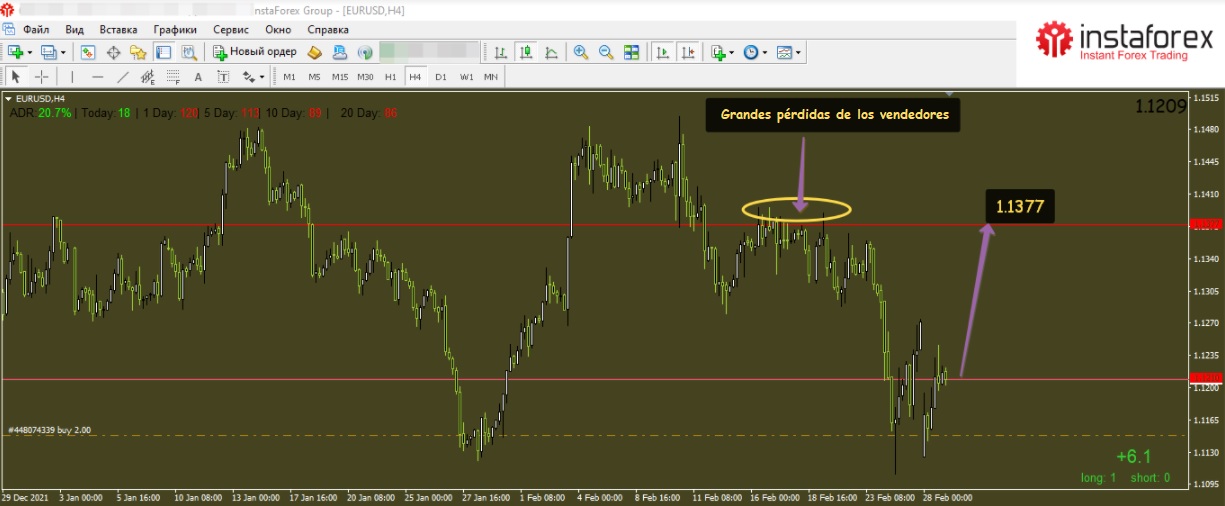
Task: Select the horizontal line tool
Action: click(x=97, y=76)
